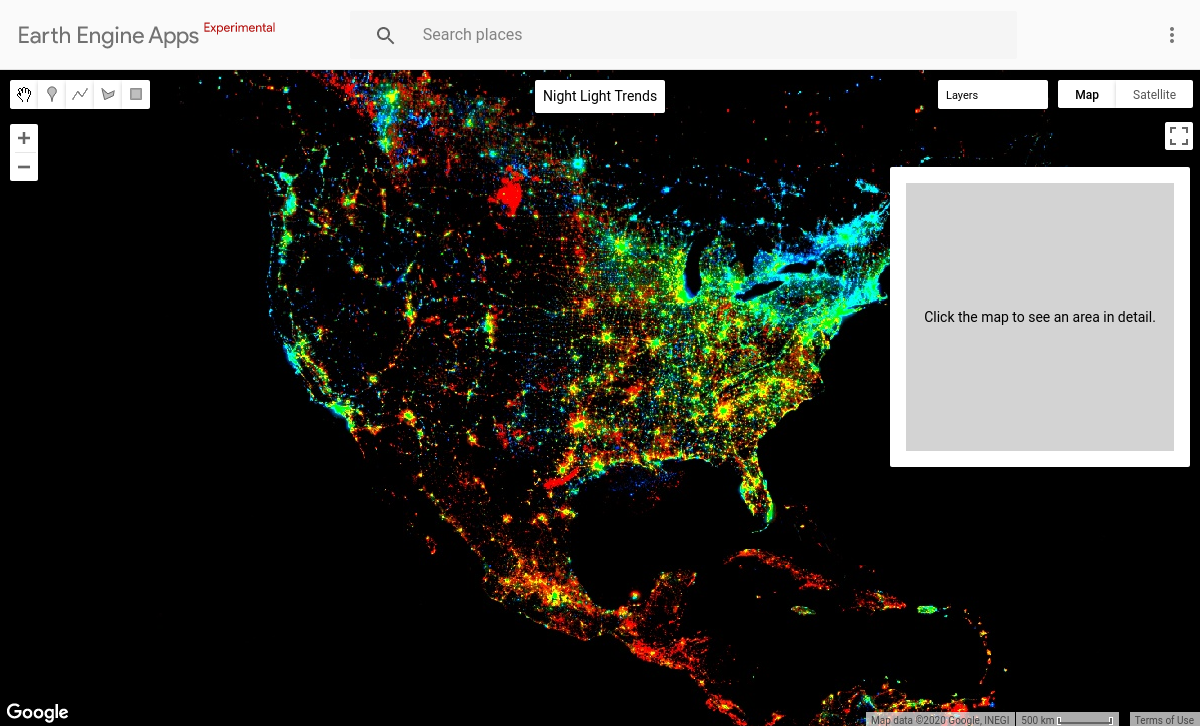Viewport: 1200px width, 726px height.
Task: Select the rectangle drawing tool
Action: click(x=136, y=94)
